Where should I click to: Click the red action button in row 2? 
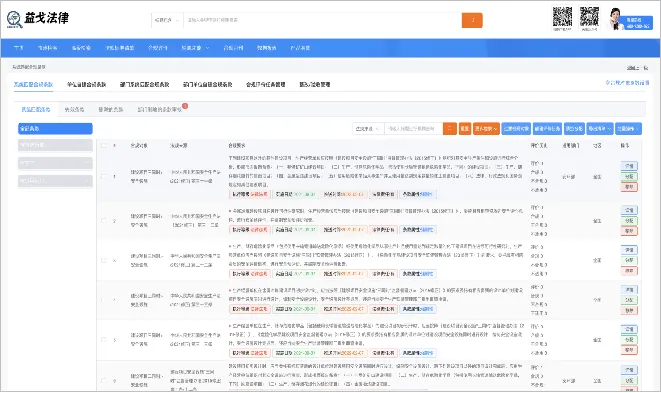(x=629, y=231)
